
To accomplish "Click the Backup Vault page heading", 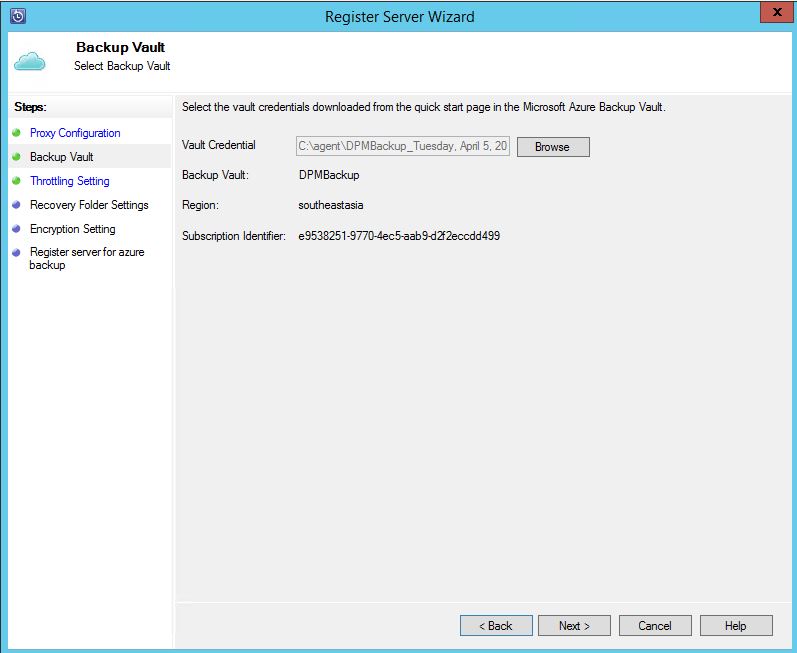I will tap(120, 47).
